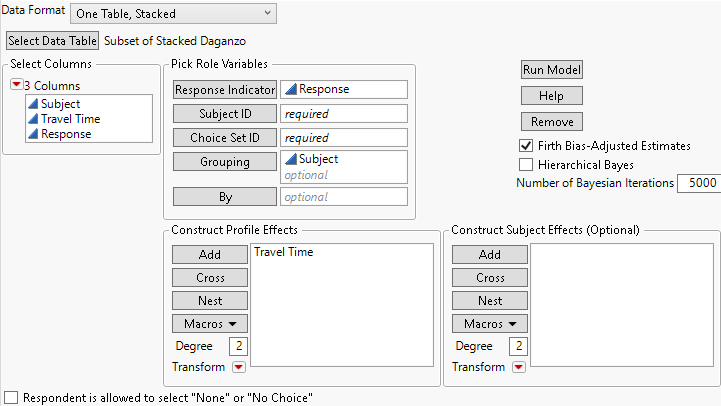
Task: Select the Travel Time column in list
Action: [70, 119]
